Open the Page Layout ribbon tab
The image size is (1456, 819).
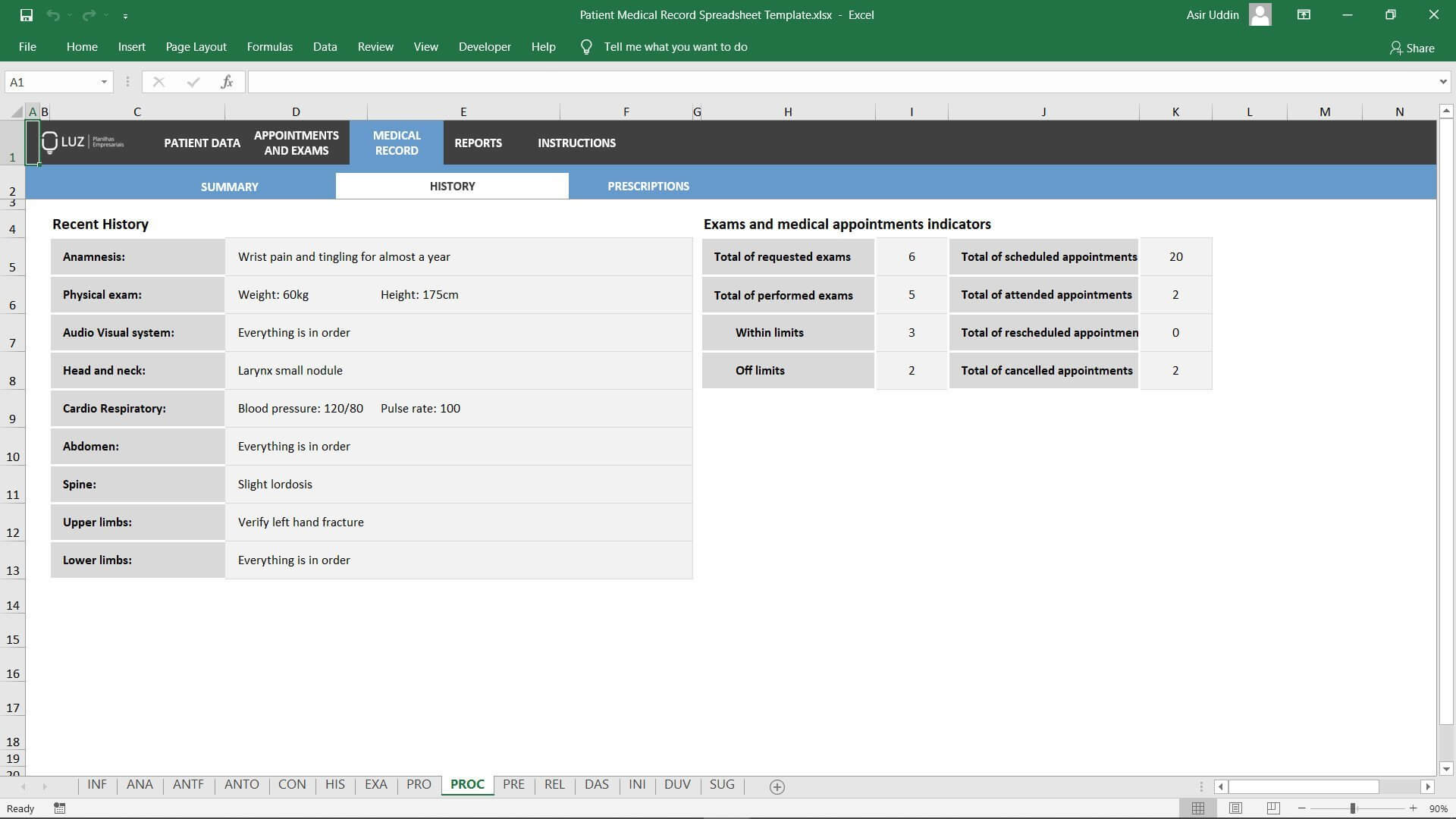196,47
